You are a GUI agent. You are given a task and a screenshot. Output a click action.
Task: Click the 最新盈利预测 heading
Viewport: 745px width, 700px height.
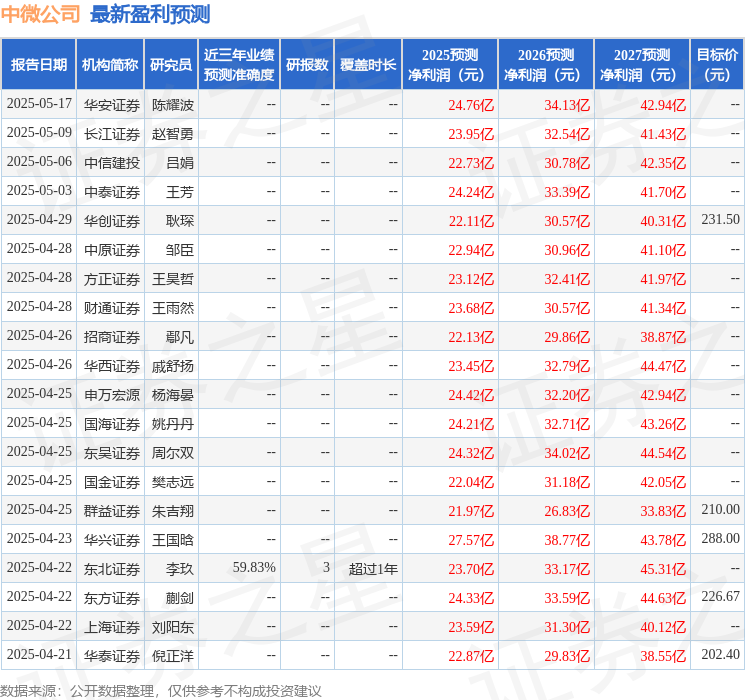pyautogui.click(x=150, y=14)
